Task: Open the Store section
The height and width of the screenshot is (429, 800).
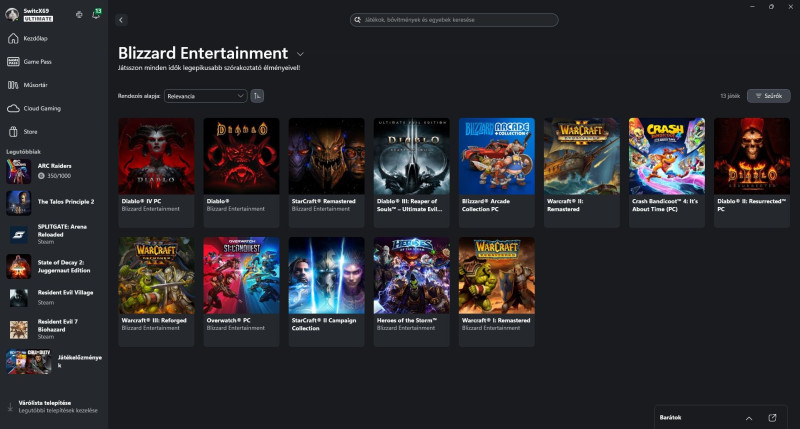Action: (54, 132)
